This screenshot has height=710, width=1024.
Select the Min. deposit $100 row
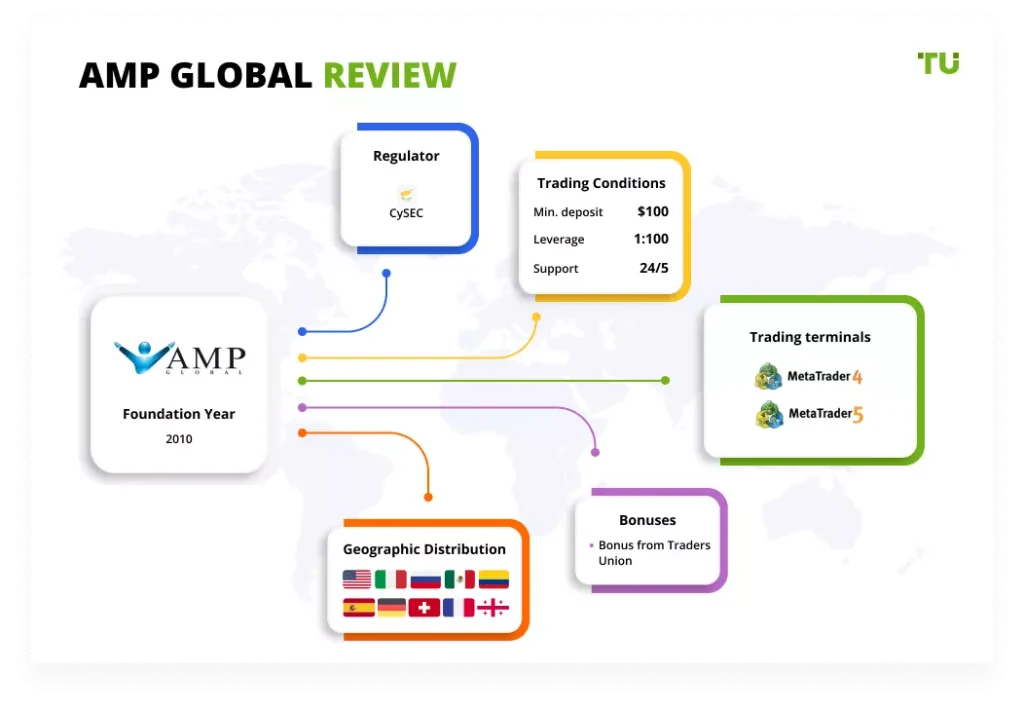click(x=600, y=212)
